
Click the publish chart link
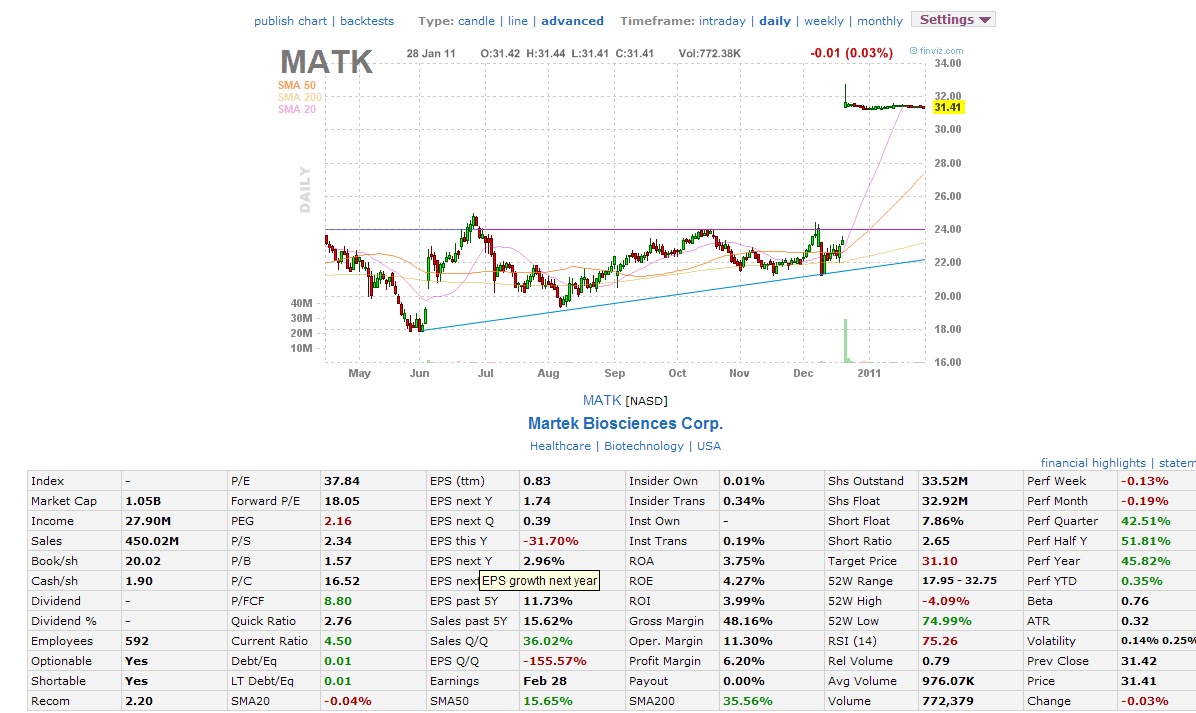pos(290,21)
